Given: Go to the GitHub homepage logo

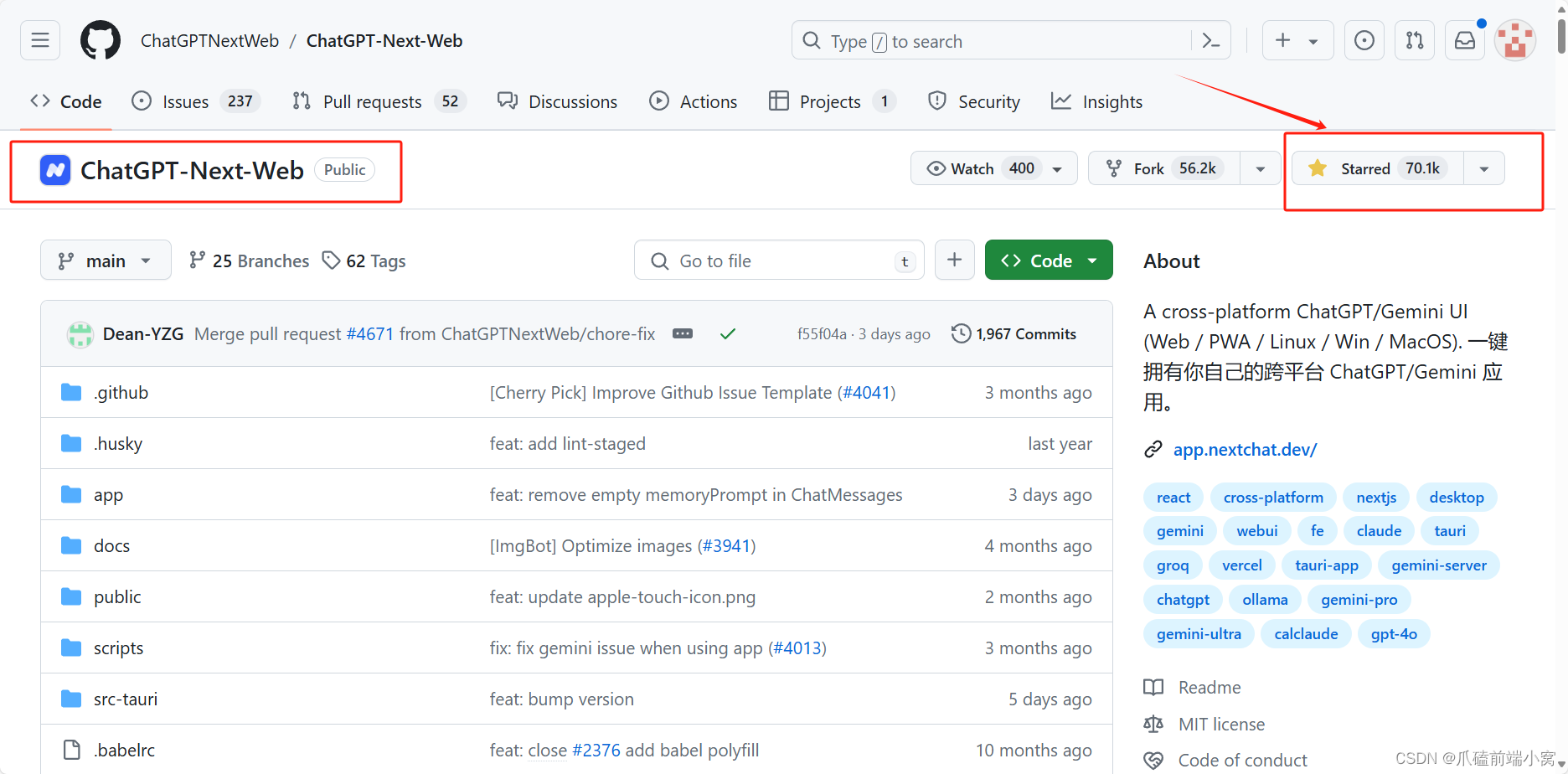Looking at the screenshot, I should click(101, 40).
